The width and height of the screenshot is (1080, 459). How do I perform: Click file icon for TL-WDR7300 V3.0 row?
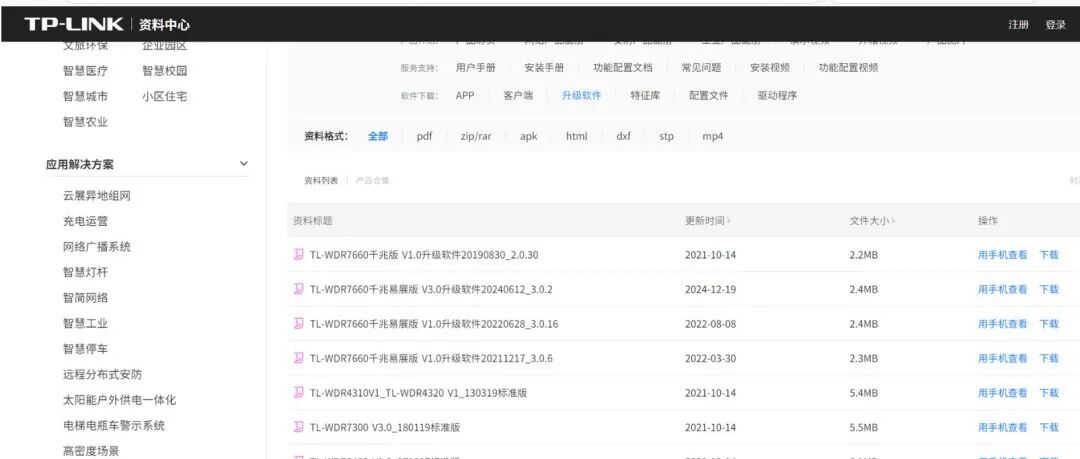[x=298, y=427]
